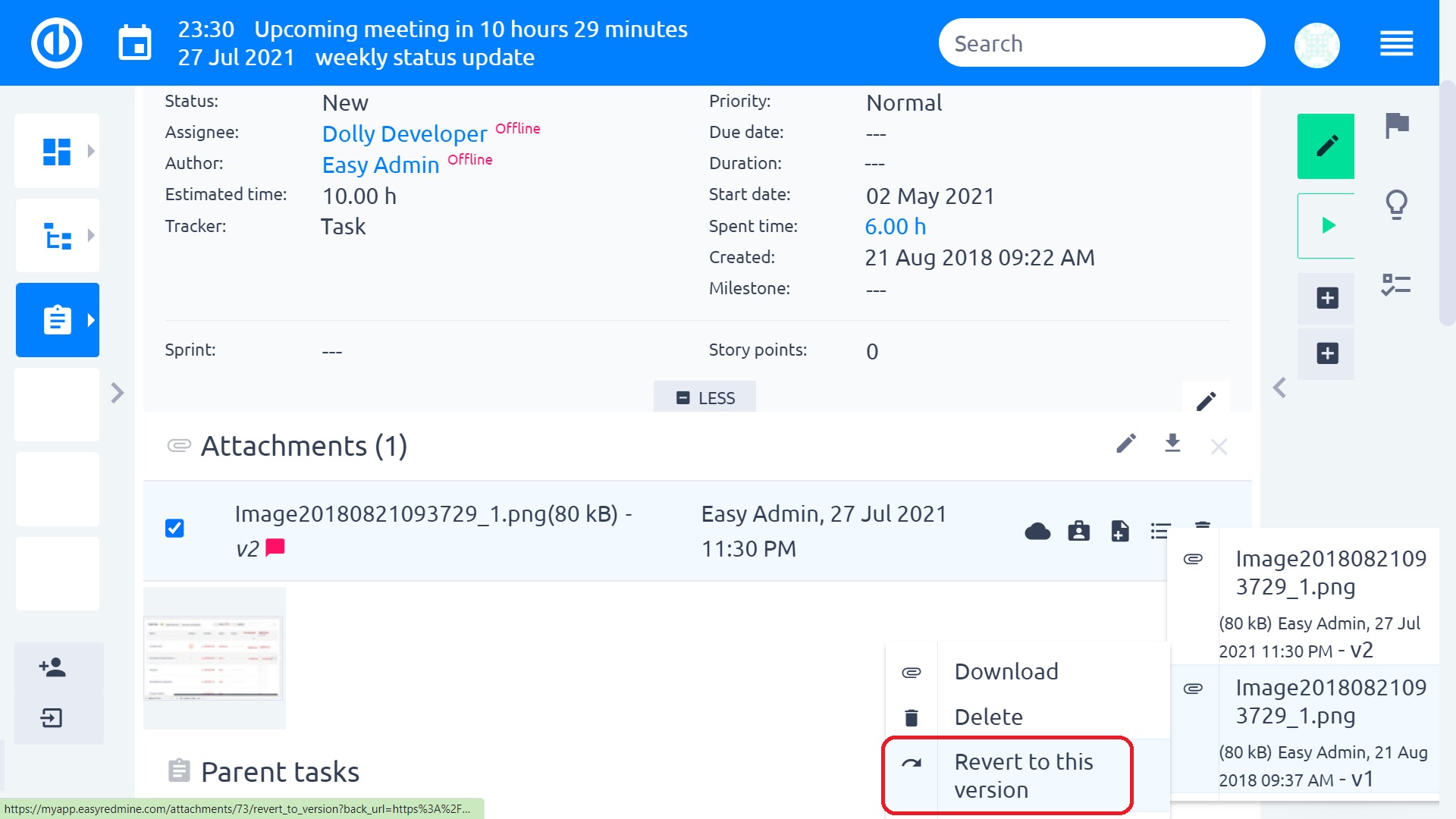This screenshot has height=819, width=1456.
Task: Collapse the right panel using its chevron
Action: 1279,388
